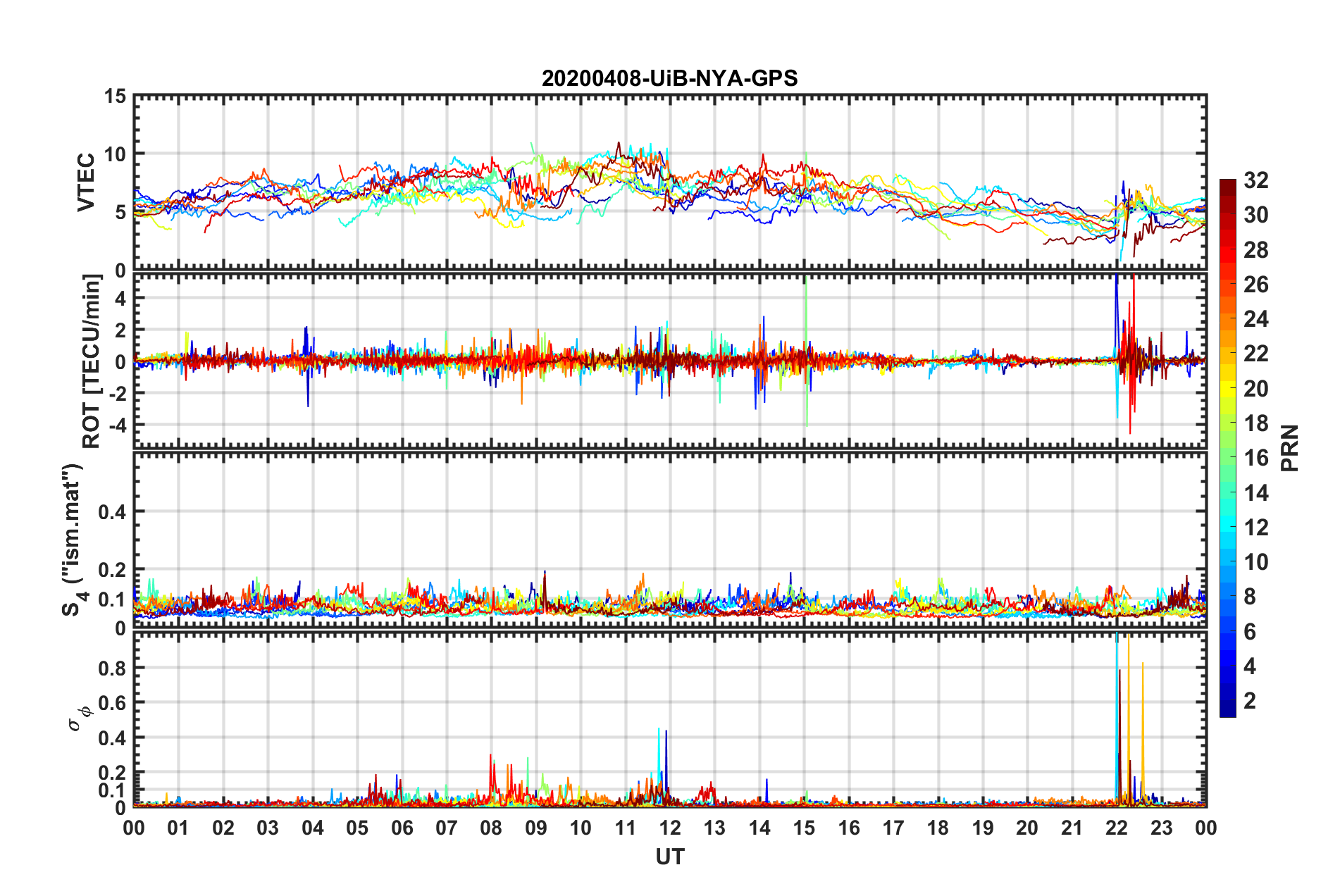1340x896 pixels.
Task: Click the sigma-phi y-axis label
Action: click(x=79, y=718)
